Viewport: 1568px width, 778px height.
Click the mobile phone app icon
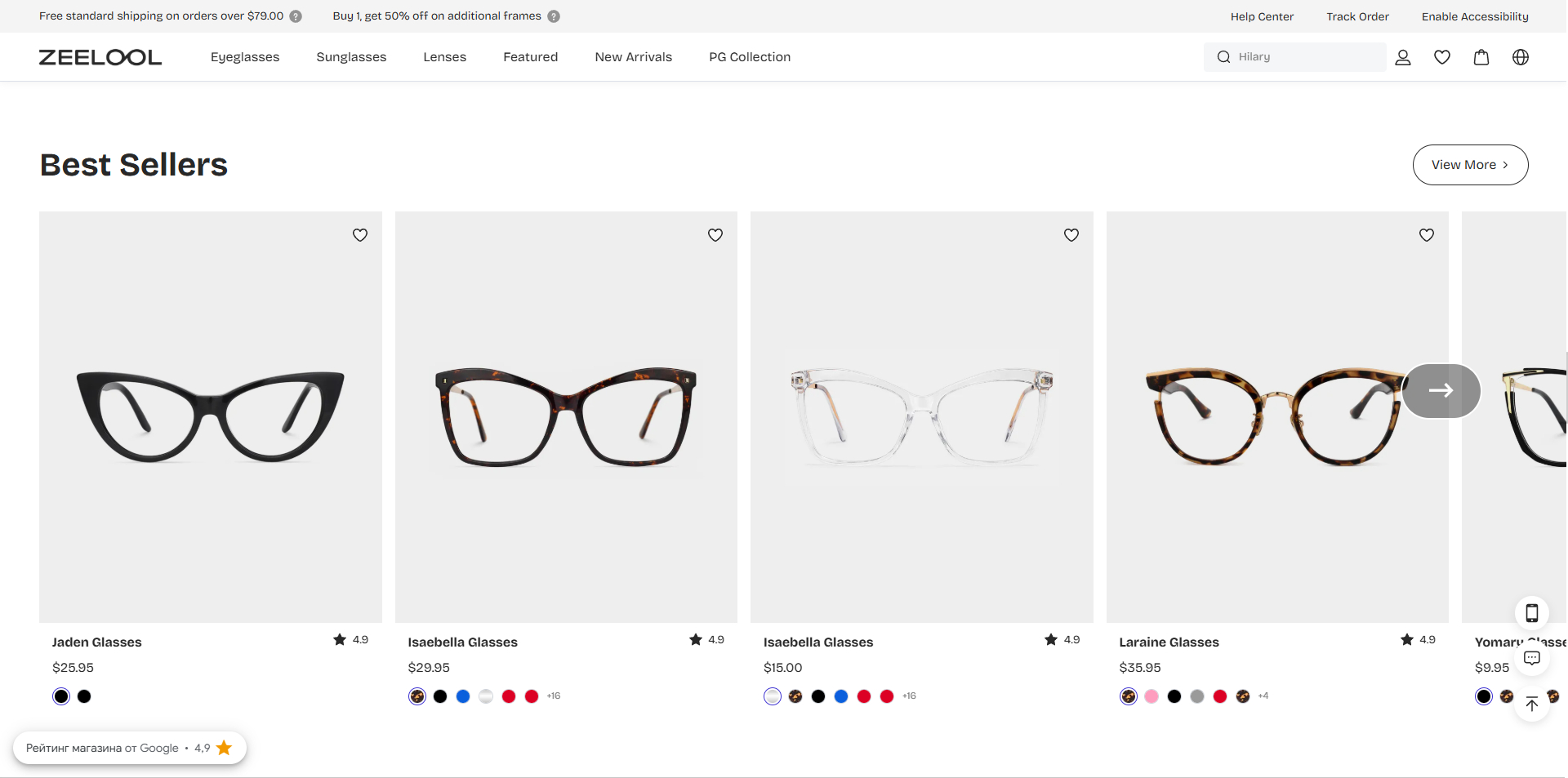(x=1532, y=612)
